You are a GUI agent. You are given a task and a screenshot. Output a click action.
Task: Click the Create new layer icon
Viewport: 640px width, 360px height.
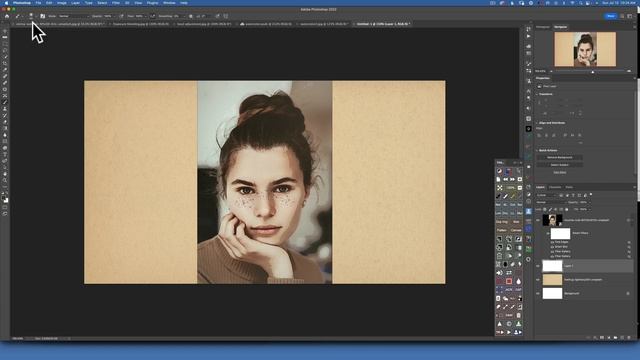coord(622,338)
